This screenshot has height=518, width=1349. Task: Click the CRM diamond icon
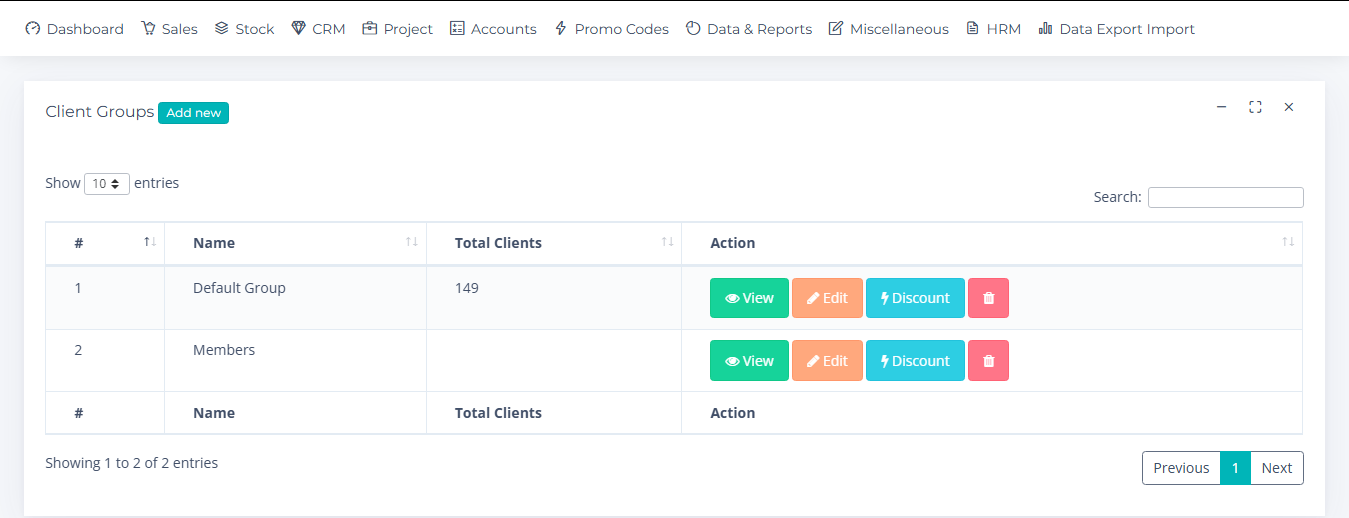click(x=298, y=29)
